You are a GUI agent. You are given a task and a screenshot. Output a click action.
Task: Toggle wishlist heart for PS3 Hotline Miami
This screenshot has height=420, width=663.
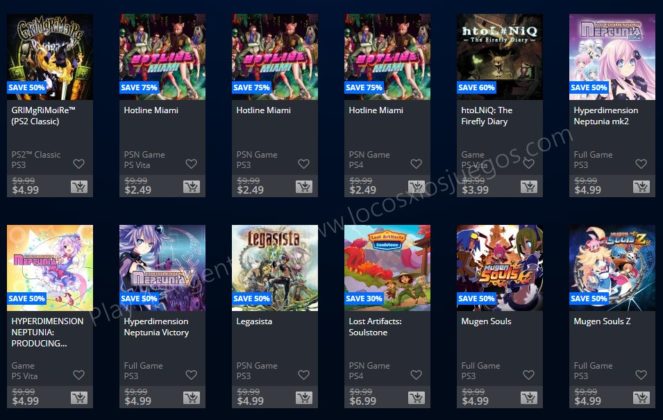(304, 164)
